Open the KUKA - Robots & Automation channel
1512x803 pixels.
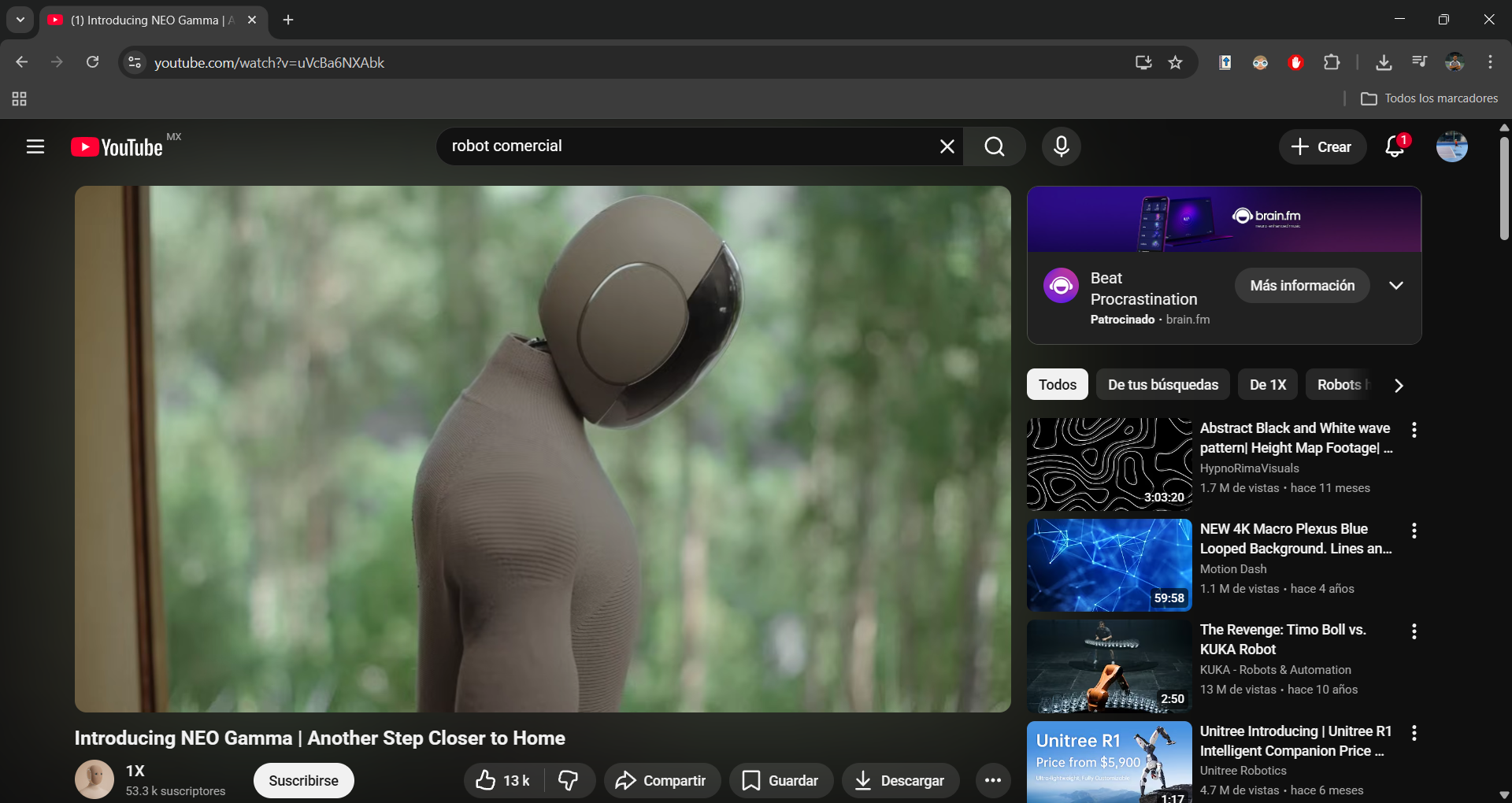(x=1276, y=670)
